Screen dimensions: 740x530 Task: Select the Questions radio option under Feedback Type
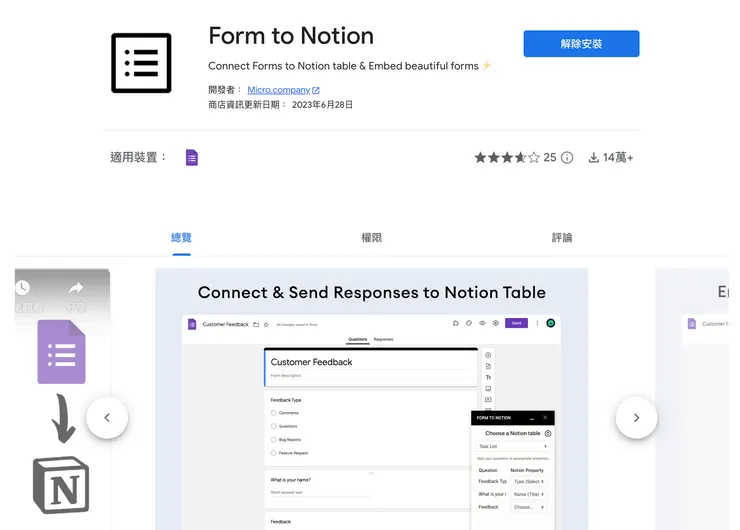[274, 426]
